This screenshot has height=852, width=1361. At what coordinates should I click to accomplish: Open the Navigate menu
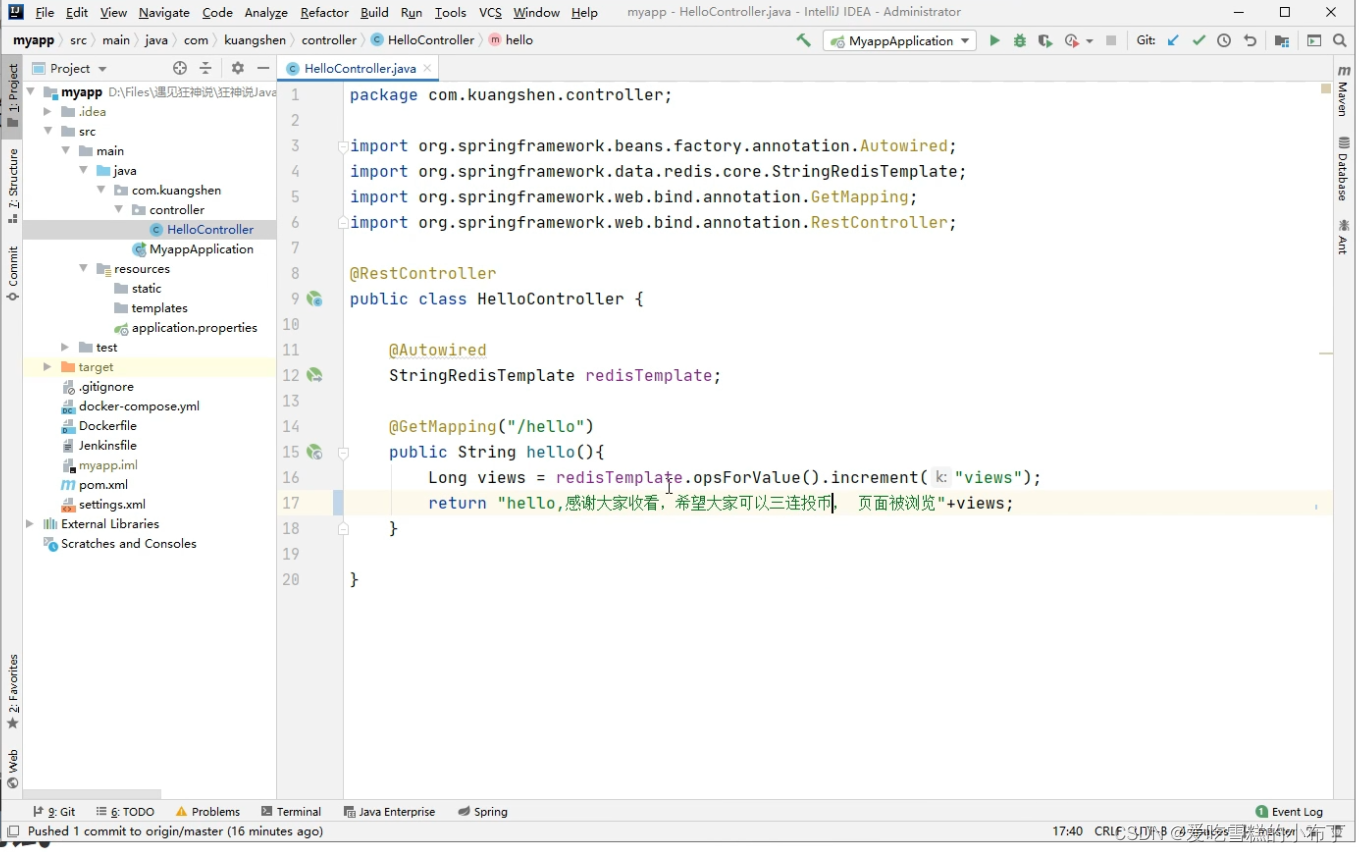coord(164,12)
